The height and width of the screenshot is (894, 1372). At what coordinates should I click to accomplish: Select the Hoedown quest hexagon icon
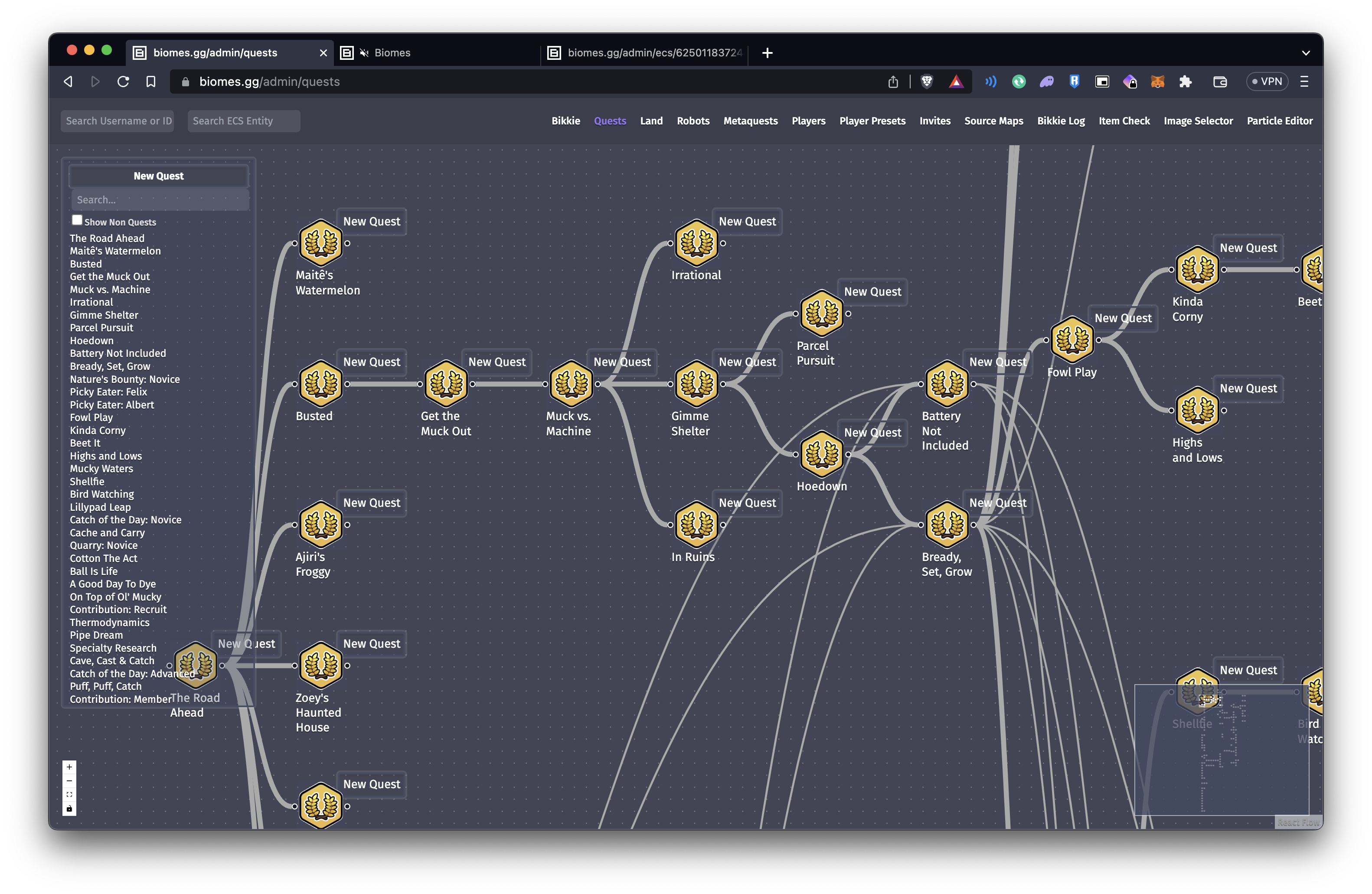tap(821, 454)
